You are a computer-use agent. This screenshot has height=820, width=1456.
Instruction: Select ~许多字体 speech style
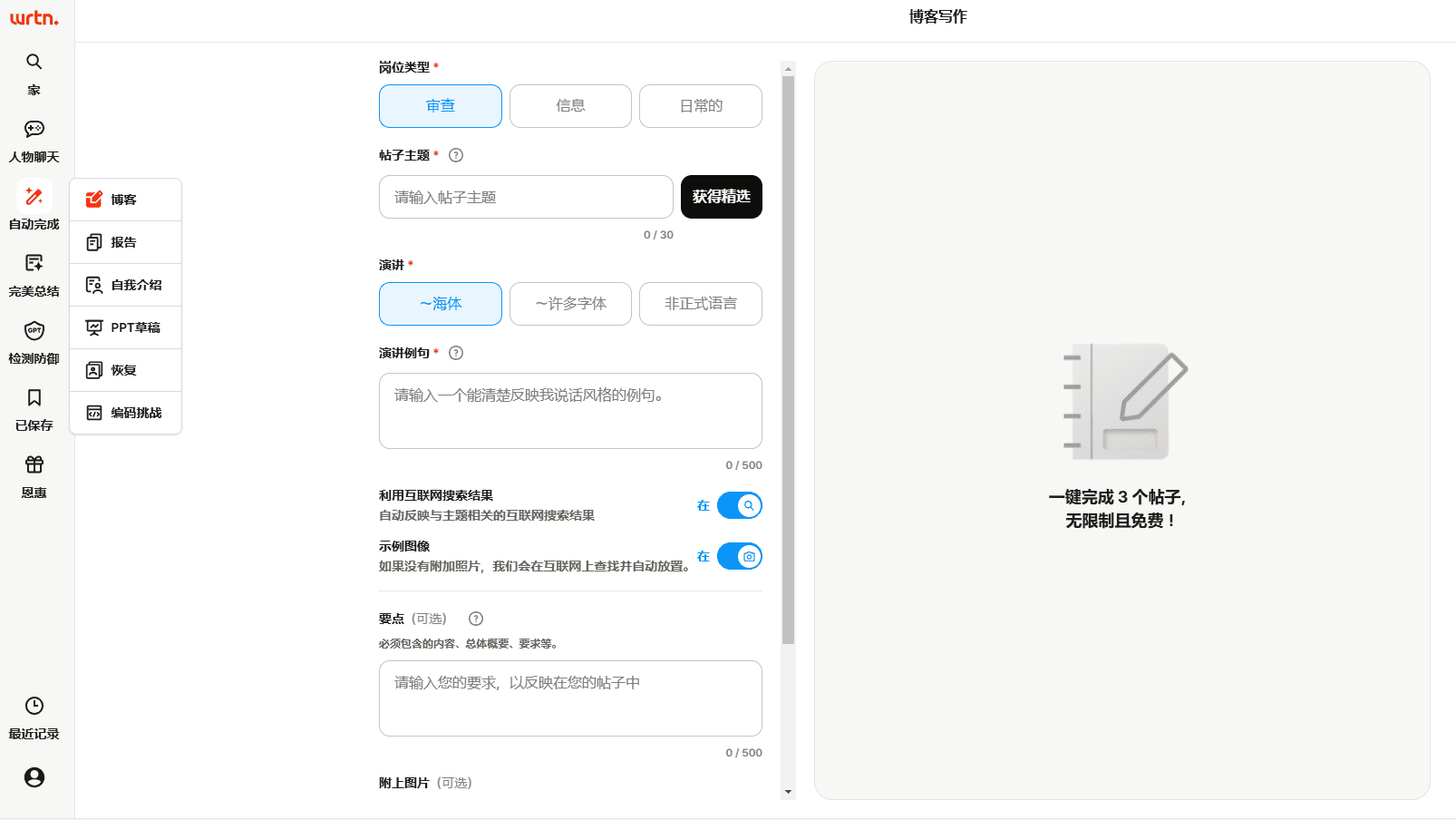click(x=570, y=304)
